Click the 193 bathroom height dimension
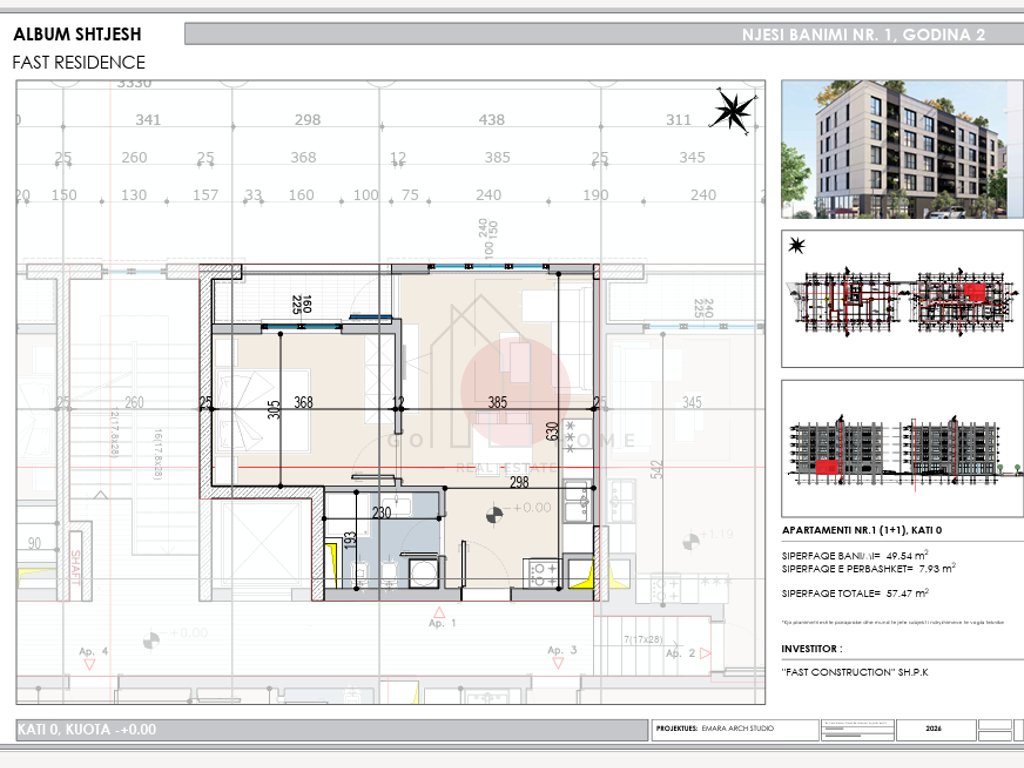The image size is (1024, 768). pos(351,539)
